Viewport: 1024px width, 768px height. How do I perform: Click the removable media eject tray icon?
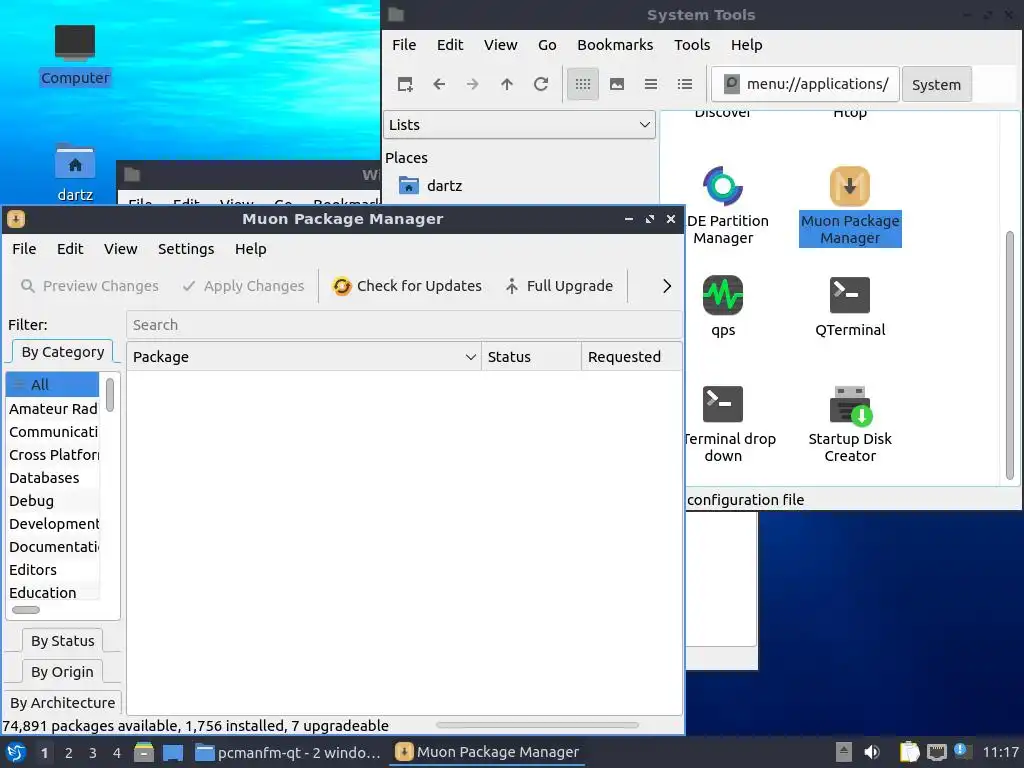point(844,752)
